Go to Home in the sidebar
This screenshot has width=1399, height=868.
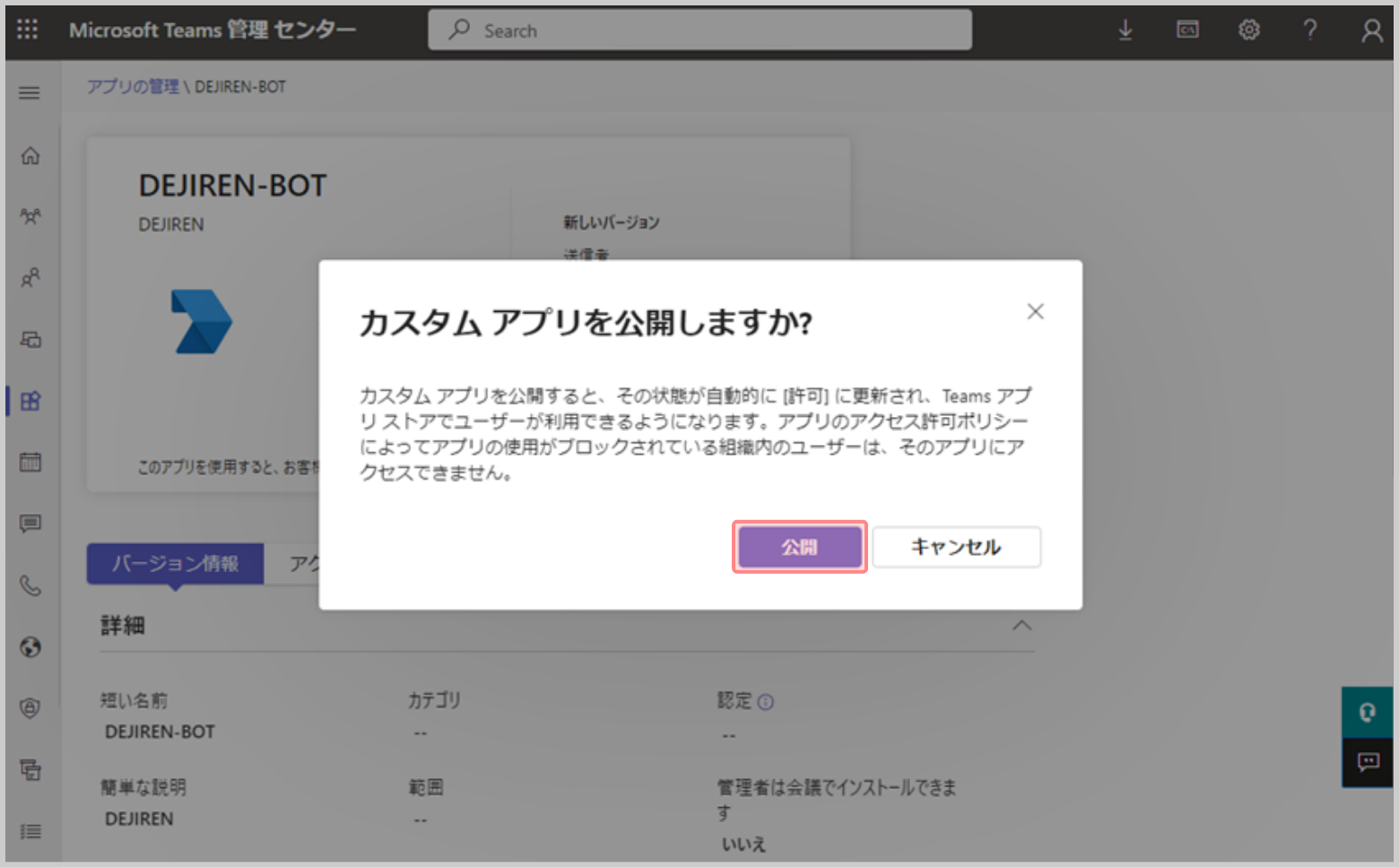click(30, 156)
